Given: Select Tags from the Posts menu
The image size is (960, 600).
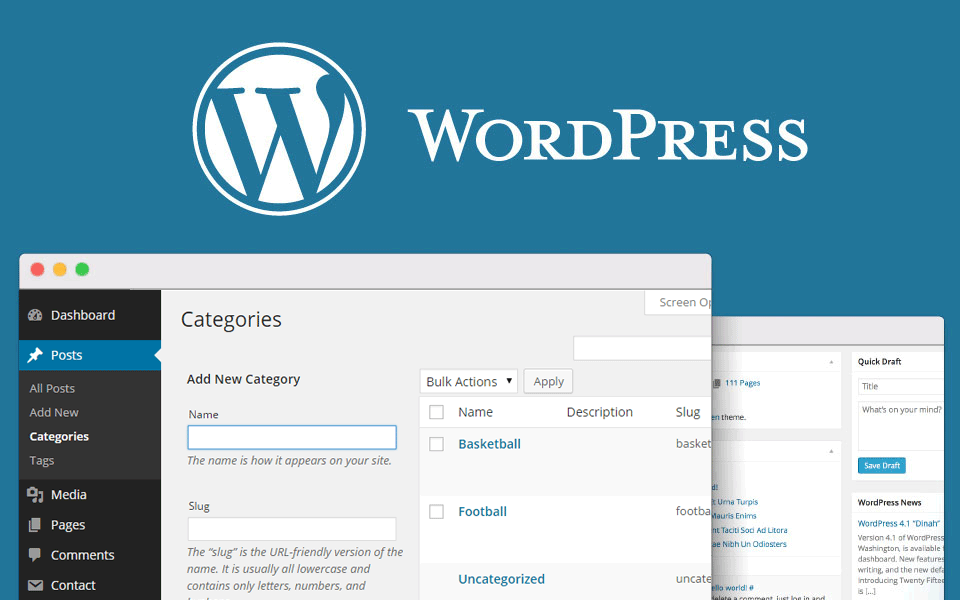Looking at the screenshot, I should coord(41,460).
